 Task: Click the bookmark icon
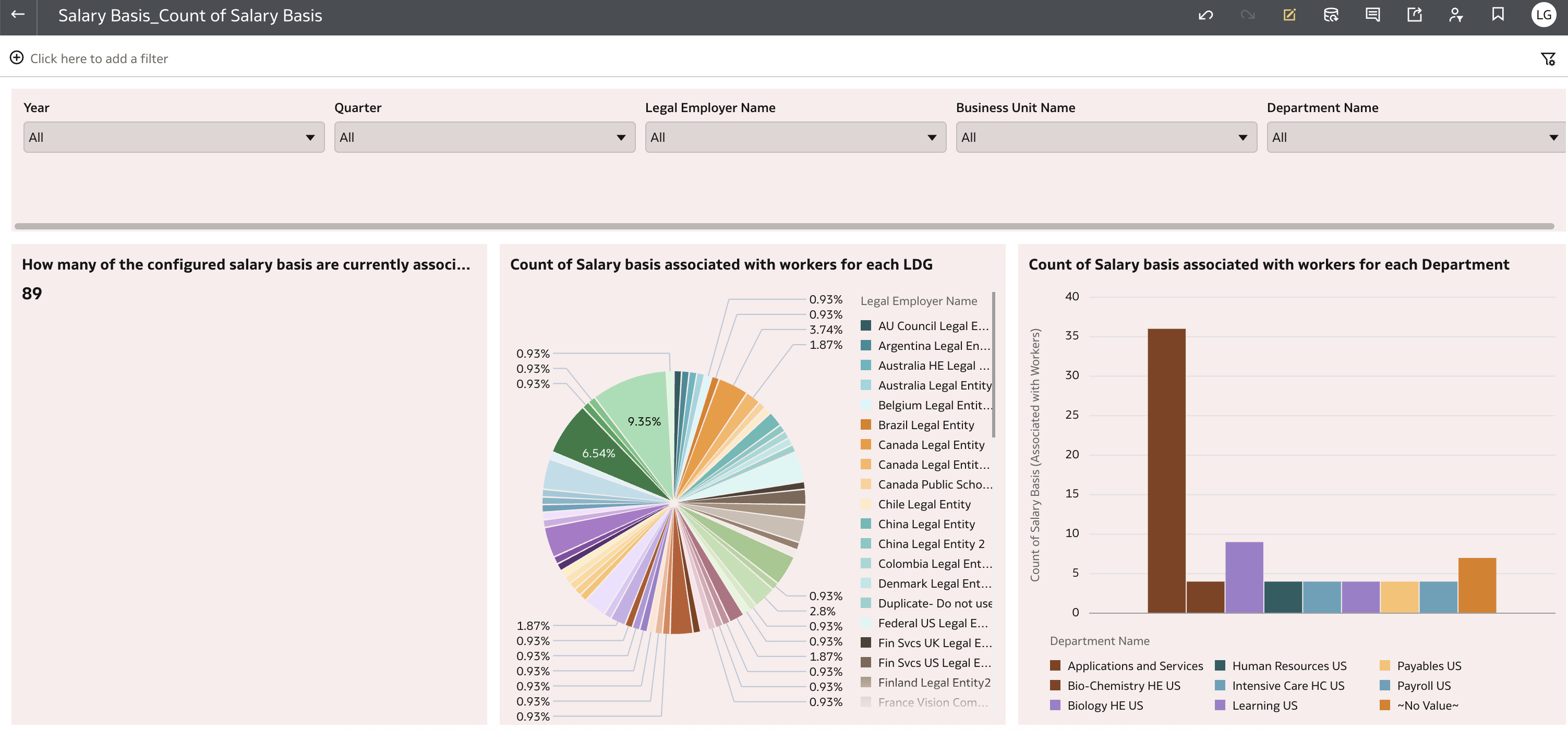click(x=1498, y=15)
